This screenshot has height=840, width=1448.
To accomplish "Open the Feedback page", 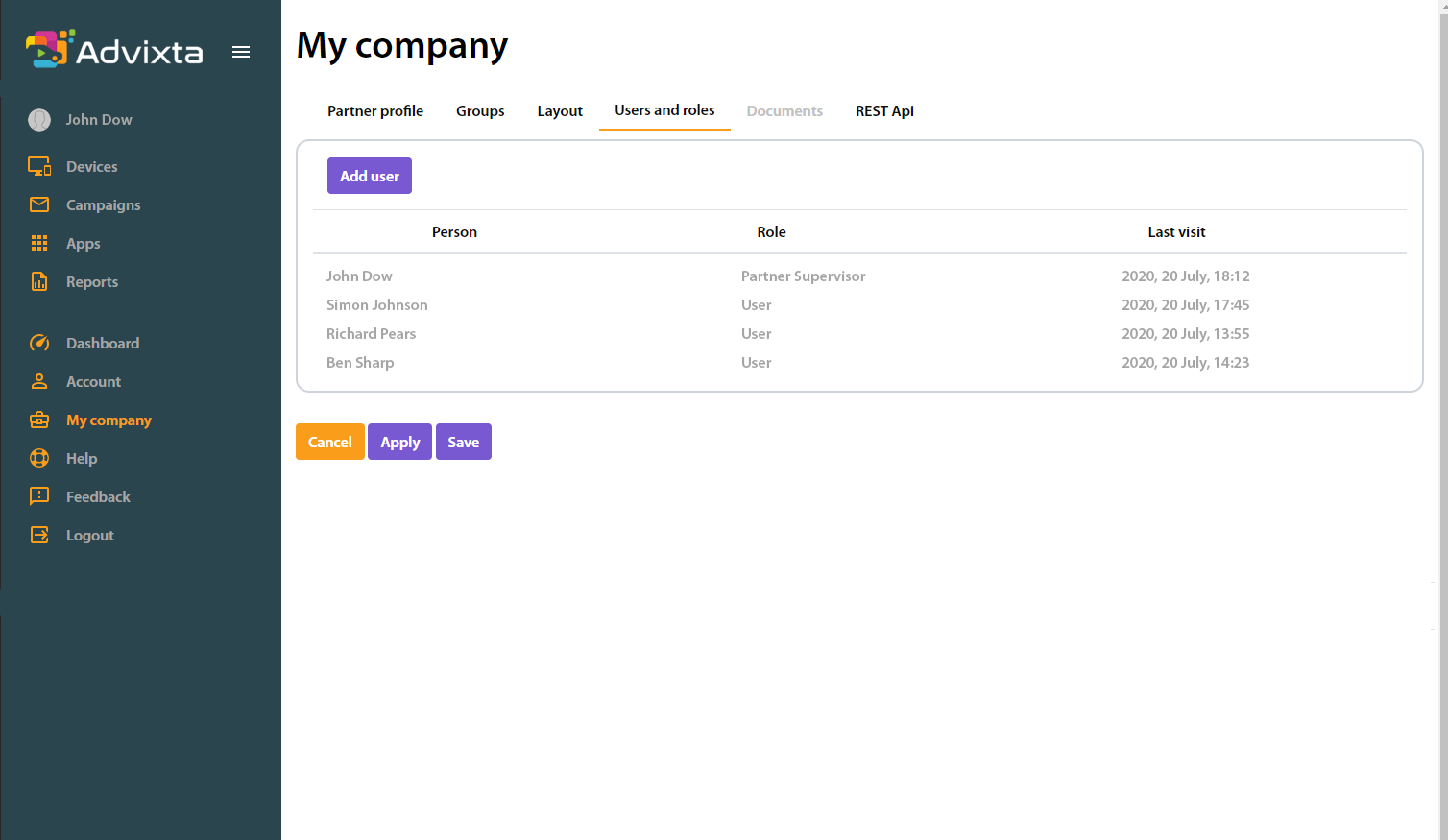I will click(x=98, y=497).
